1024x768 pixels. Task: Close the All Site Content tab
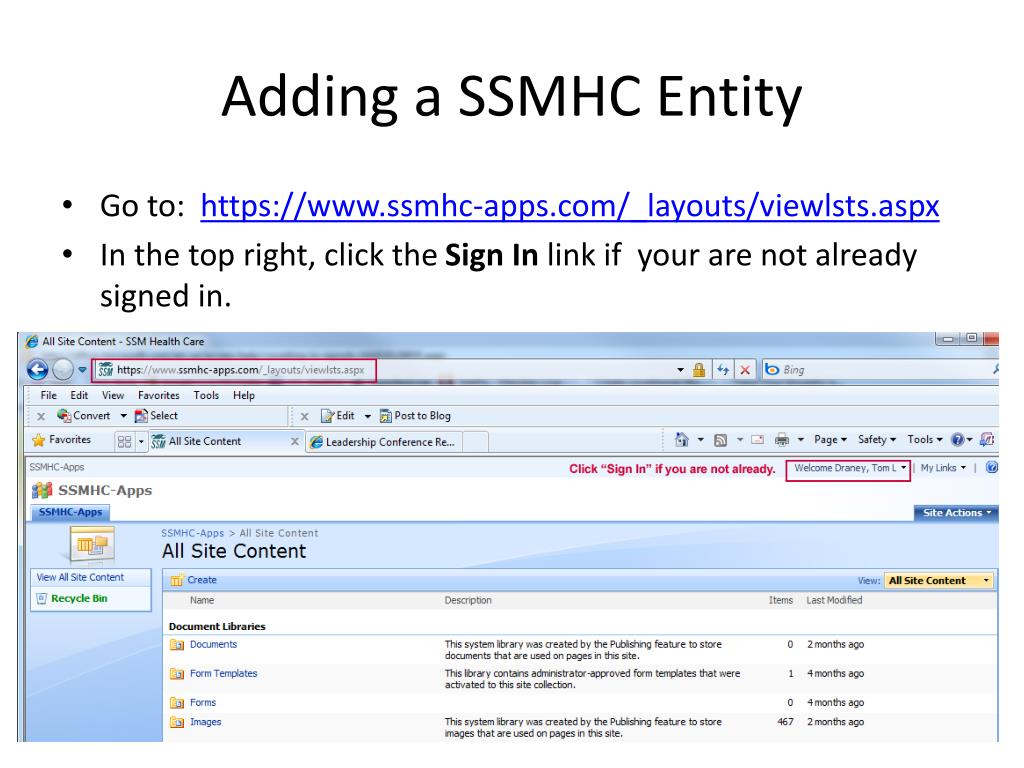pyautogui.click(x=295, y=441)
